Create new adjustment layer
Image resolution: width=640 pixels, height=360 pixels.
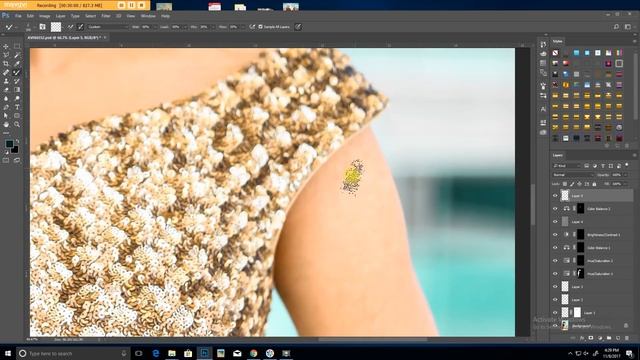pos(600,338)
